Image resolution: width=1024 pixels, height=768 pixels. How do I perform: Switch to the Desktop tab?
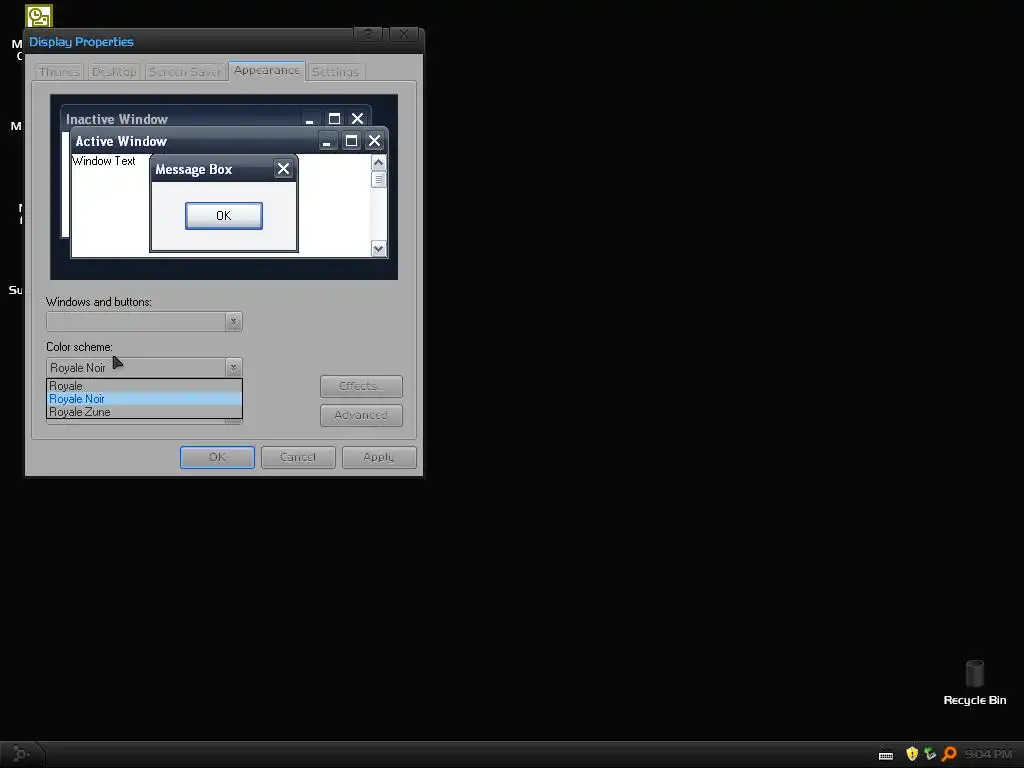114,72
